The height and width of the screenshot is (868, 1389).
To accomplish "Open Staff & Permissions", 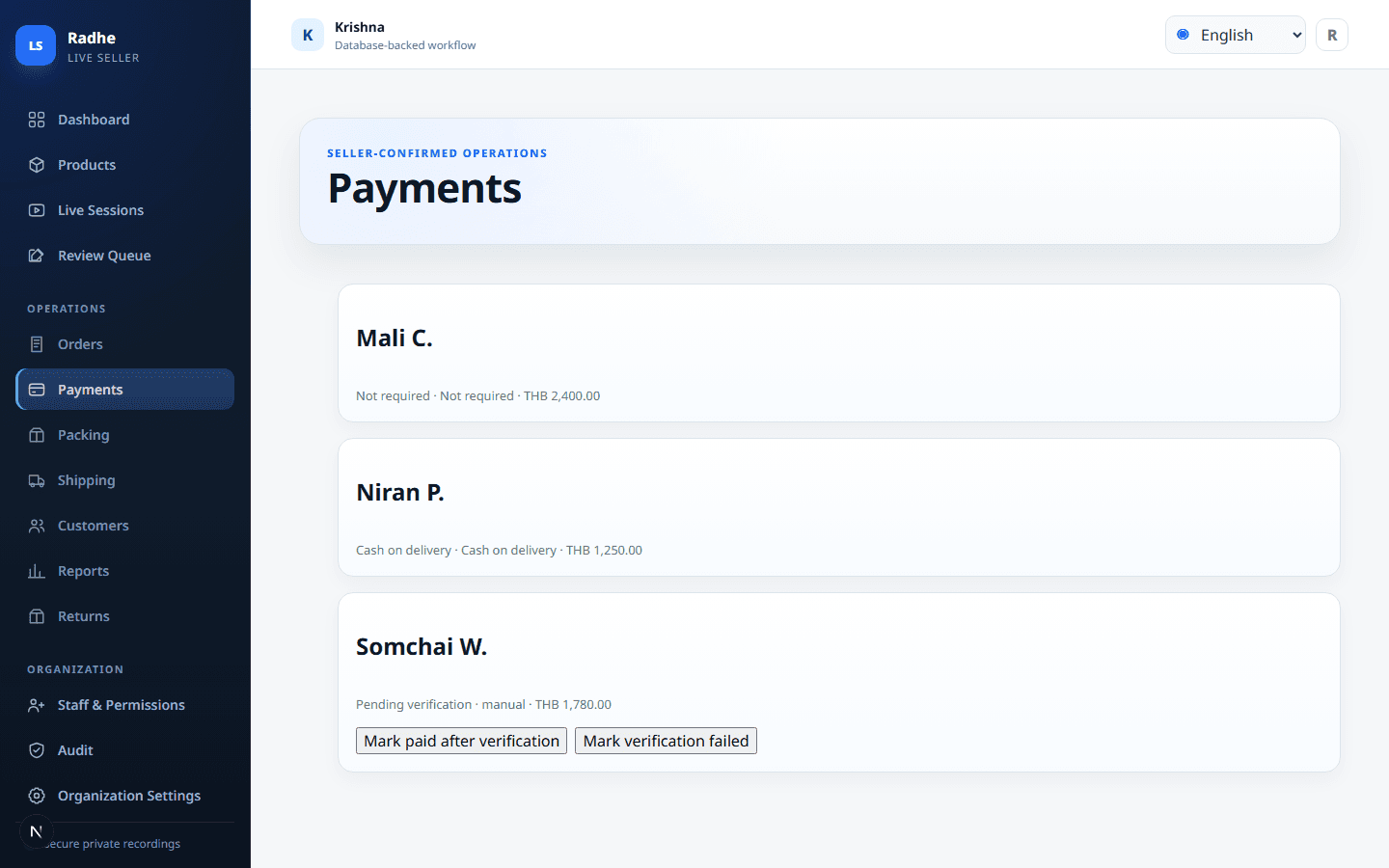I will (124, 705).
